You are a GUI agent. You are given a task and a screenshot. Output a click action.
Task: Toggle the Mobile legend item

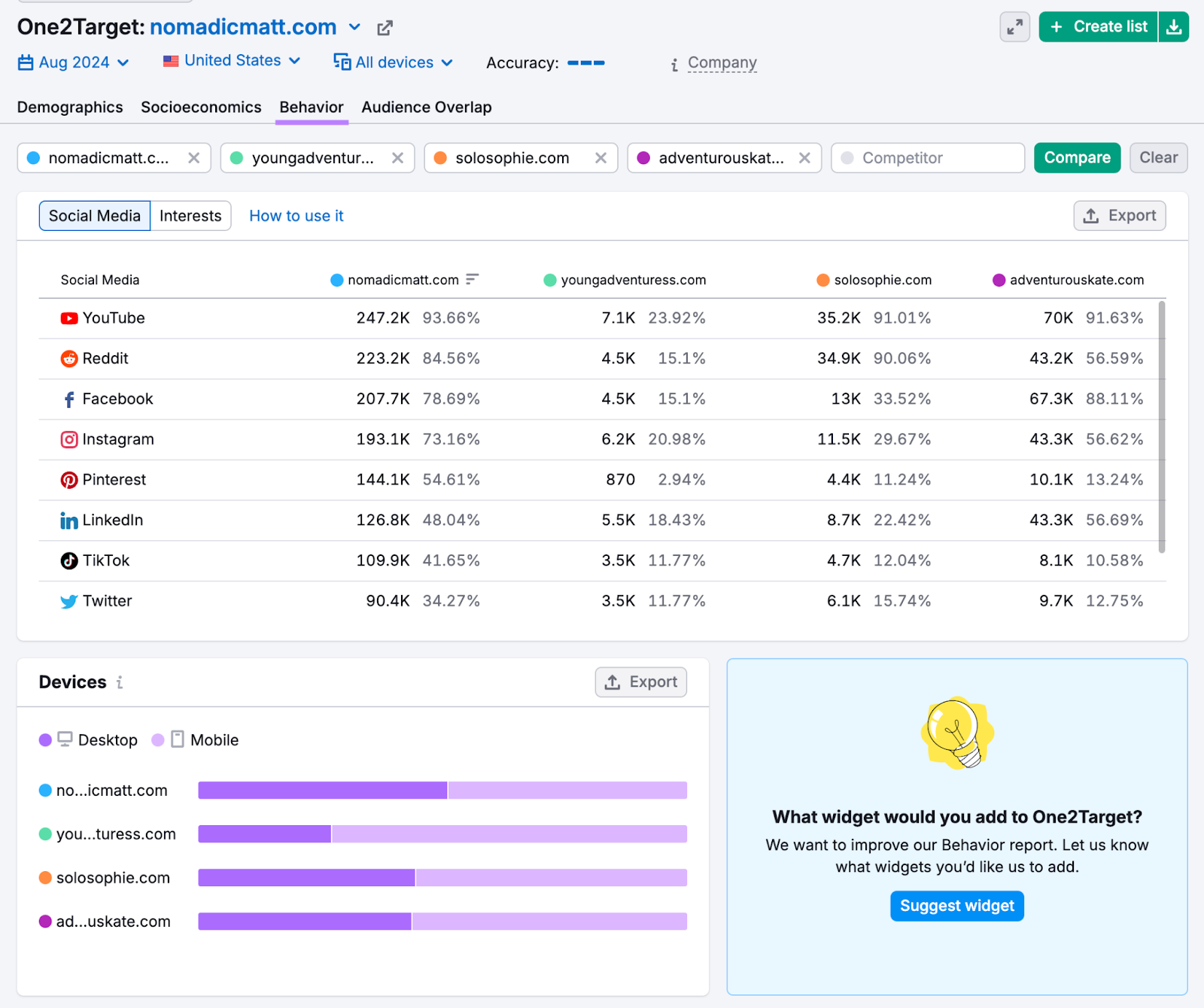[x=196, y=740]
